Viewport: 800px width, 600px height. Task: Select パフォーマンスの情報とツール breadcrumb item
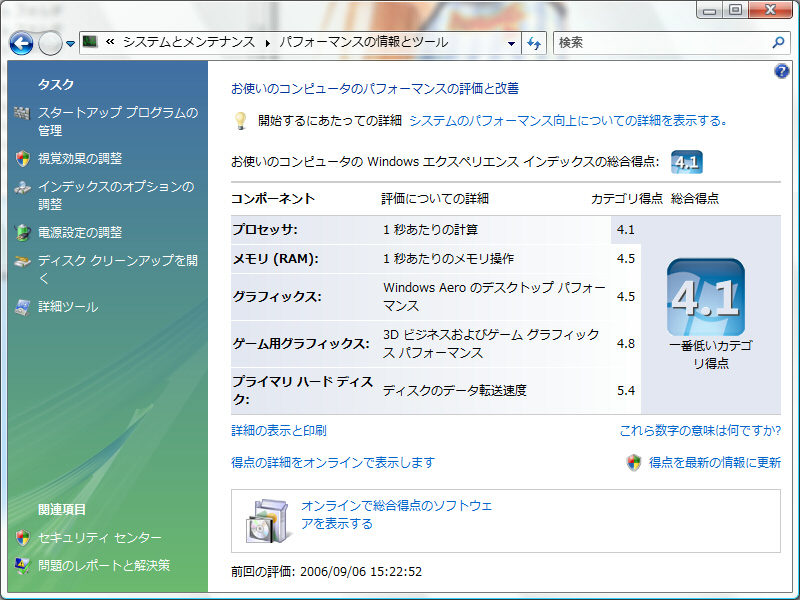(x=363, y=43)
